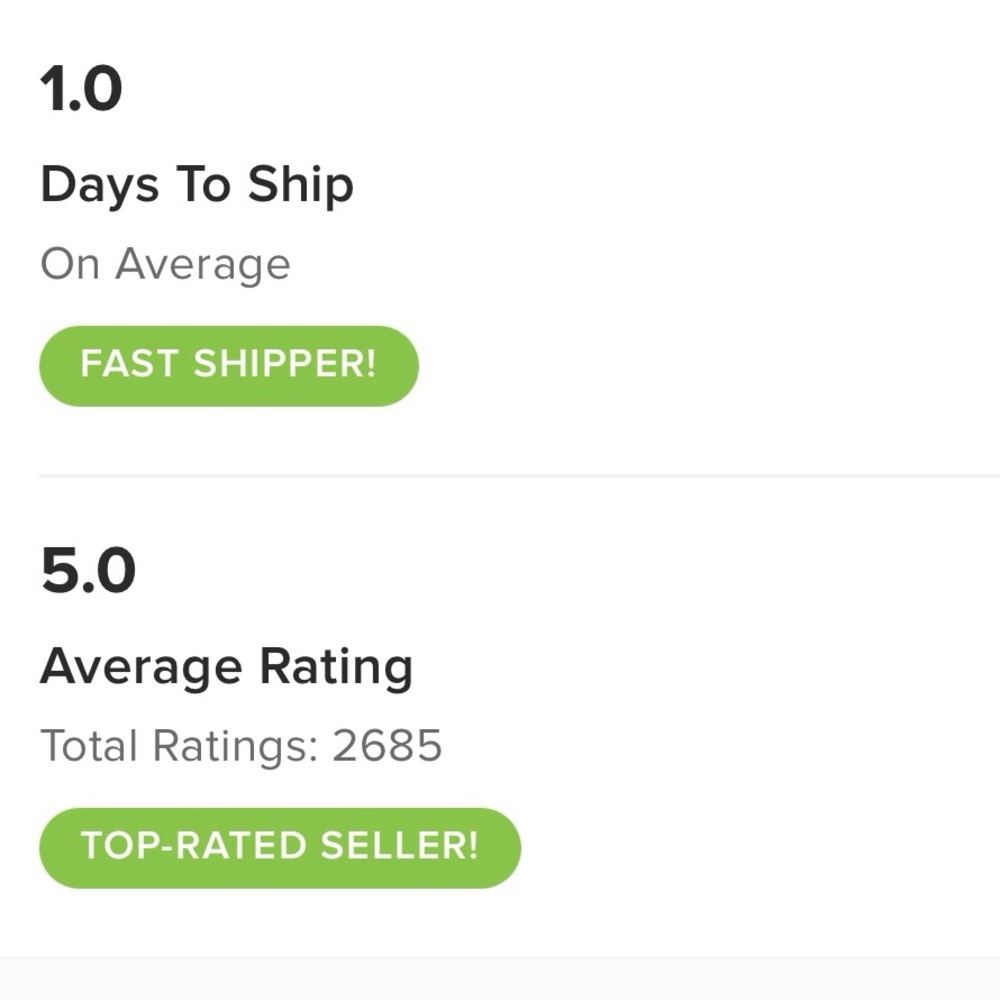The width and height of the screenshot is (1000, 1000).
Task: Tap the word SELLER! inside the second badge
Action: point(399,846)
